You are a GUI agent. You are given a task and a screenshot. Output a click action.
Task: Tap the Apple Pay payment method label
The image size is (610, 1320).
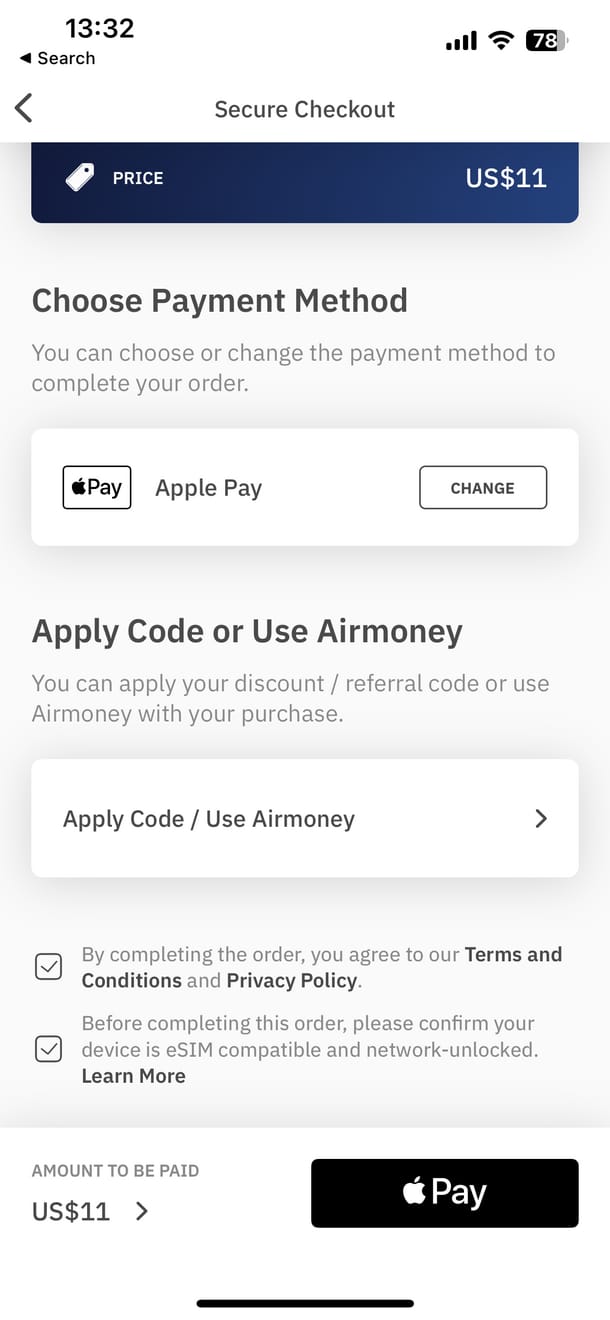click(x=208, y=488)
